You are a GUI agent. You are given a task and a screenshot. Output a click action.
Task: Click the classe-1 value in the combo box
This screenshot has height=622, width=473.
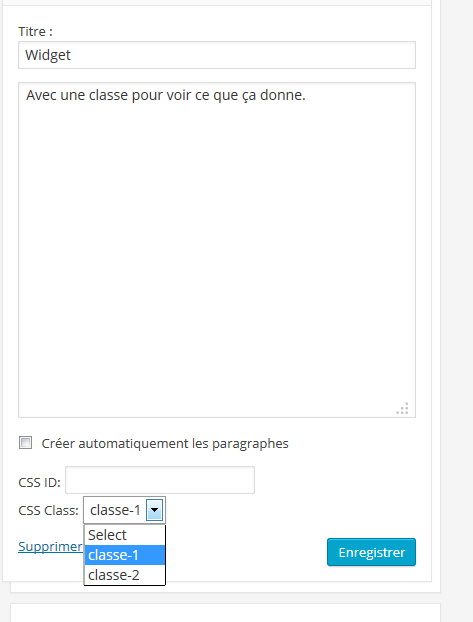click(115, 510)
